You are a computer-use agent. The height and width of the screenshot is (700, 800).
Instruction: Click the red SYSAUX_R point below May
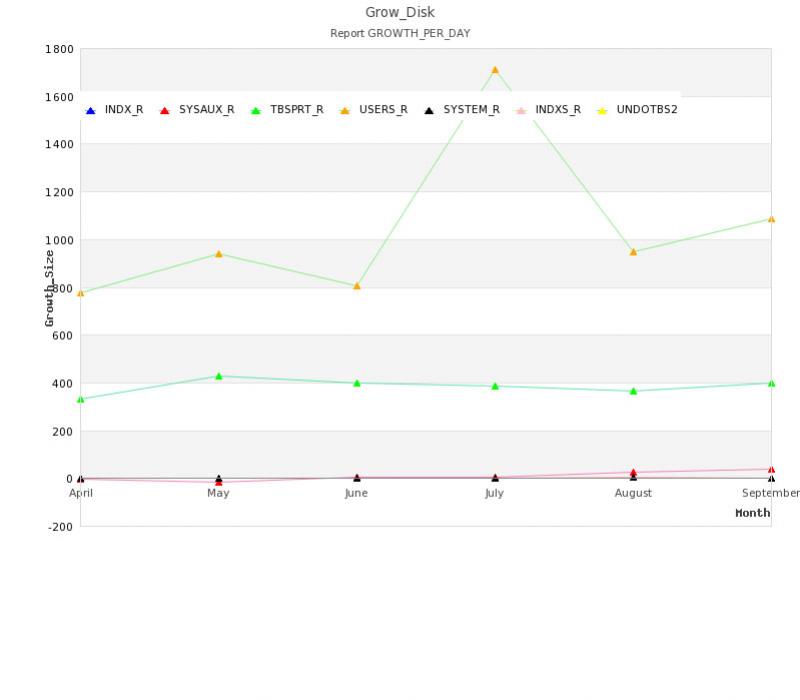click(x=219, y=482)
